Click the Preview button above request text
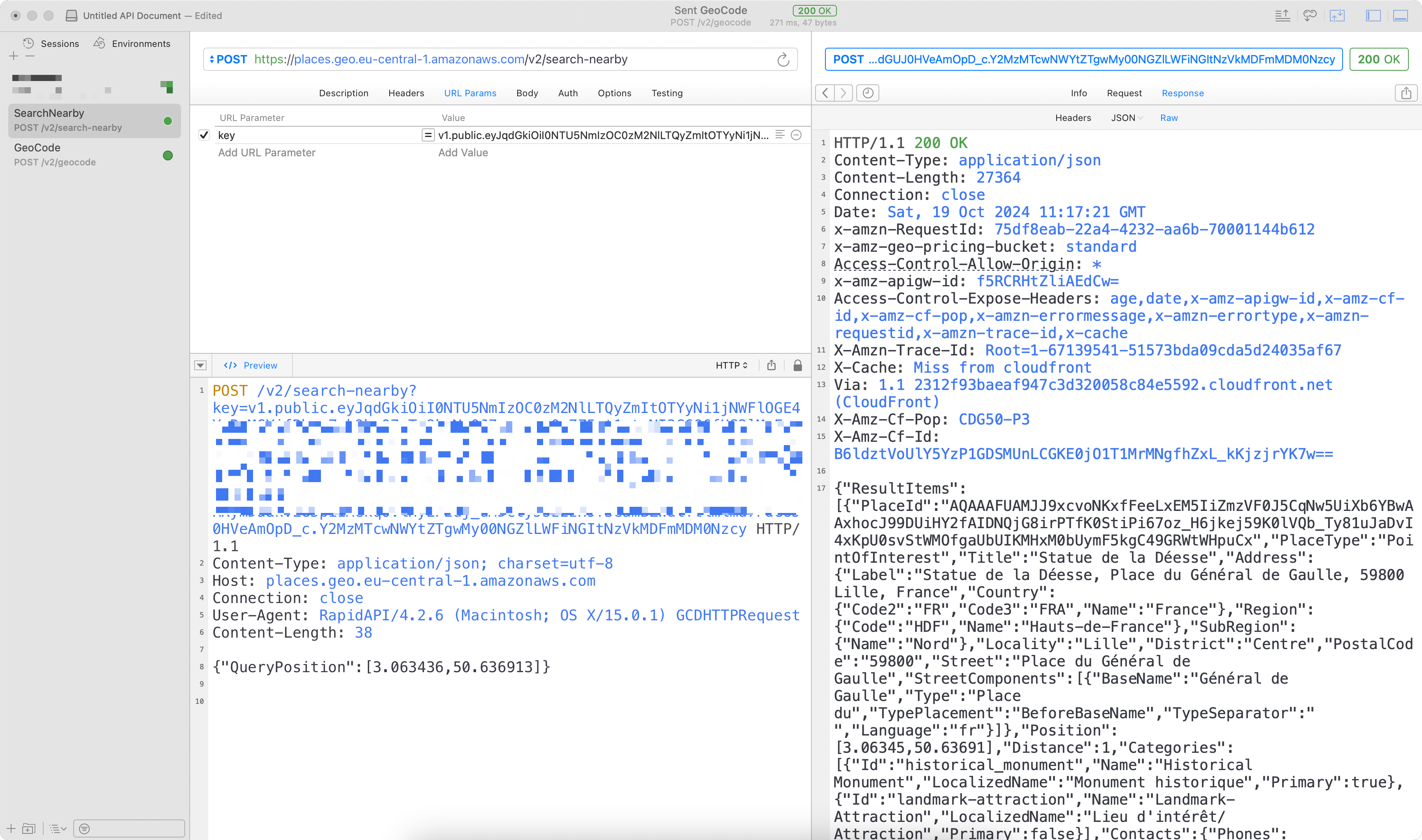The height and width of the screenshot is (840, 1422). 251,365
